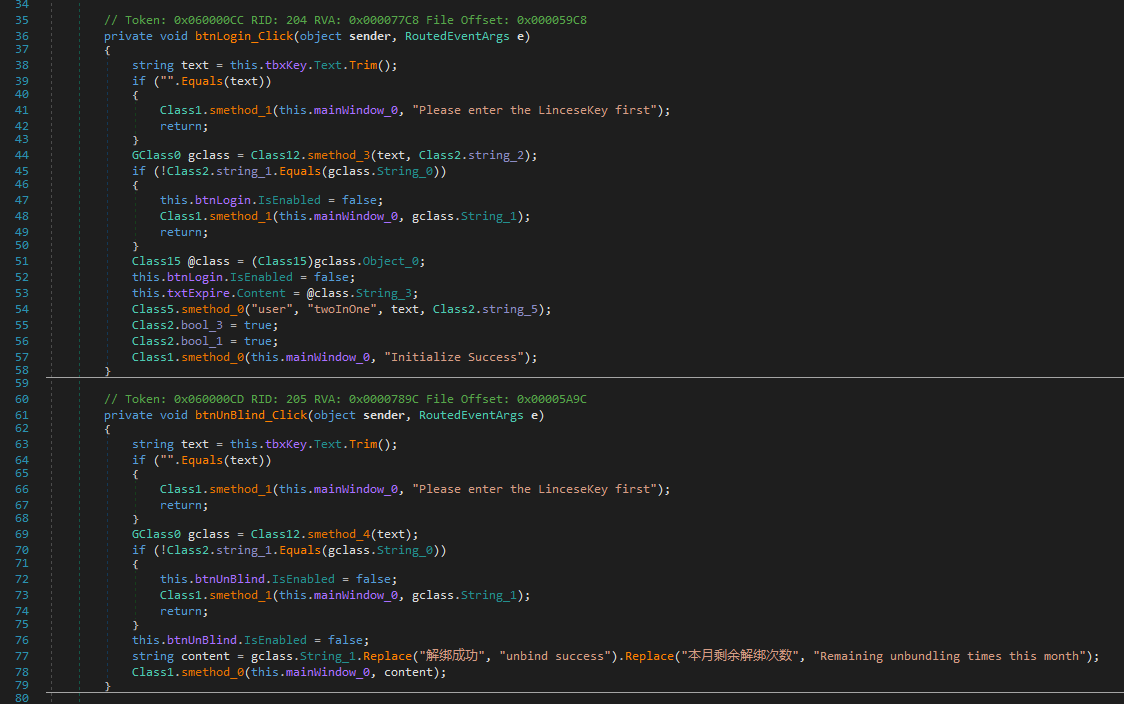Click tbxKey on line 38

pyautogui.click(x=286, y=65)
